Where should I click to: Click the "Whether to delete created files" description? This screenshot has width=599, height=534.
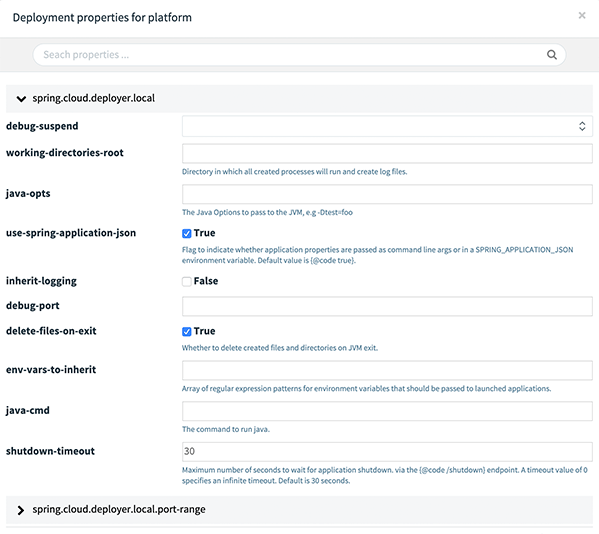click(280, 348)
